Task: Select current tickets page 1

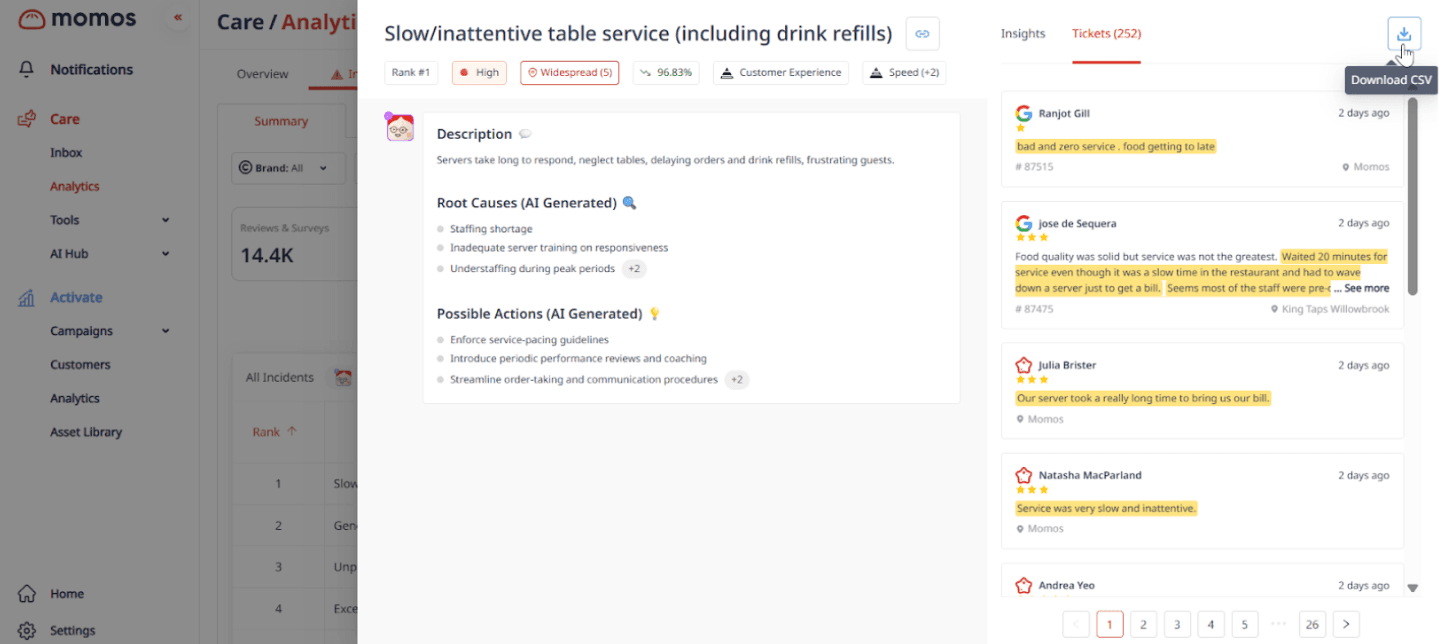Action: point(1109,624)
